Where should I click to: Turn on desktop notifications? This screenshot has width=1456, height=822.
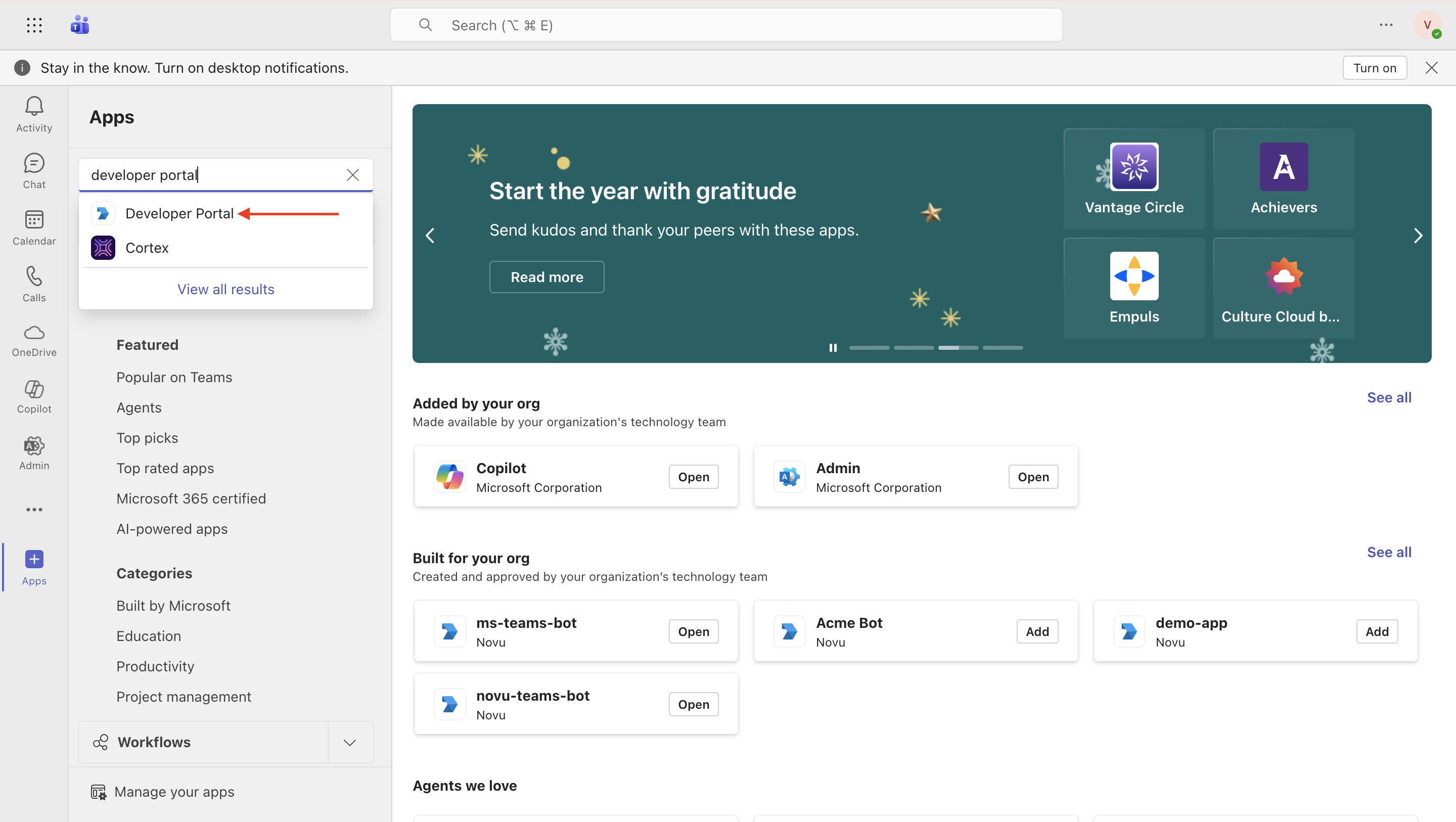pyautogui.click(x=1375, y=67)
